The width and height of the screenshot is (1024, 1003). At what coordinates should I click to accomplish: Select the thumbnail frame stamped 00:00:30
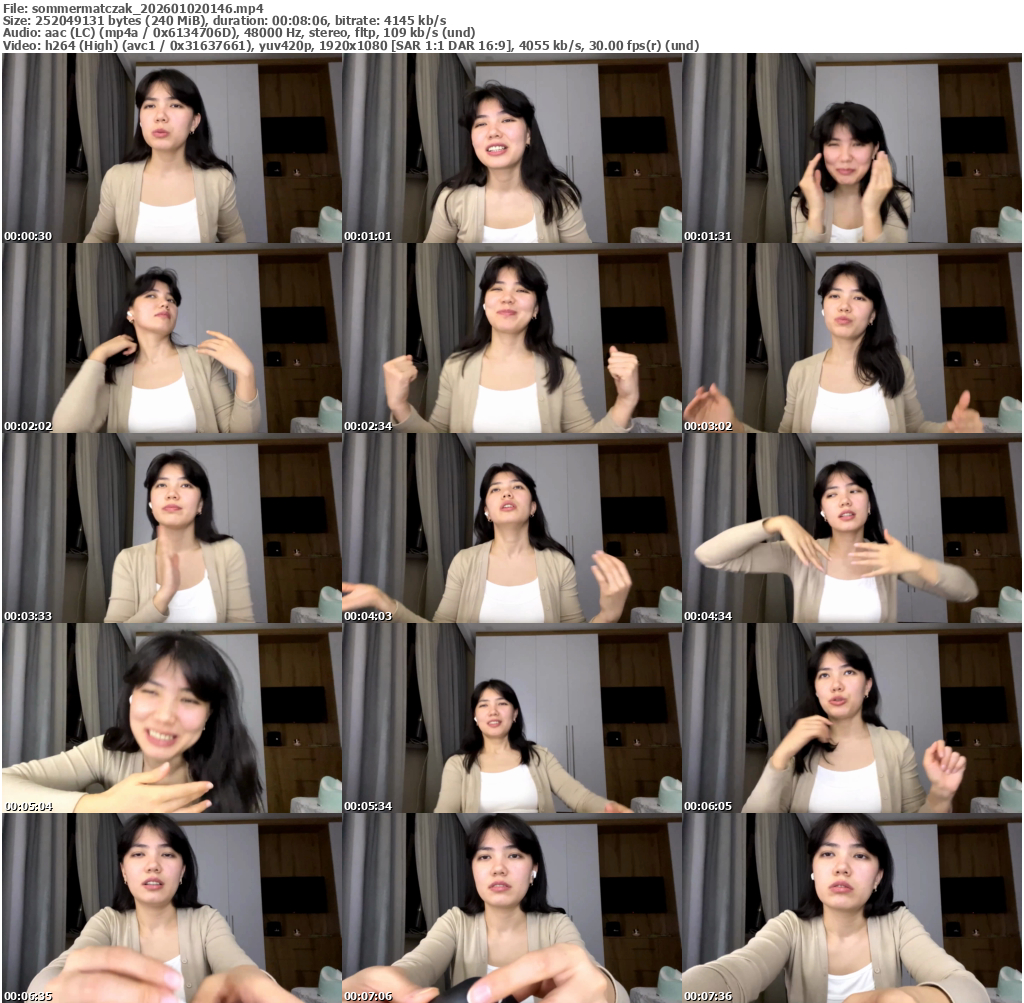click(172, 148)
